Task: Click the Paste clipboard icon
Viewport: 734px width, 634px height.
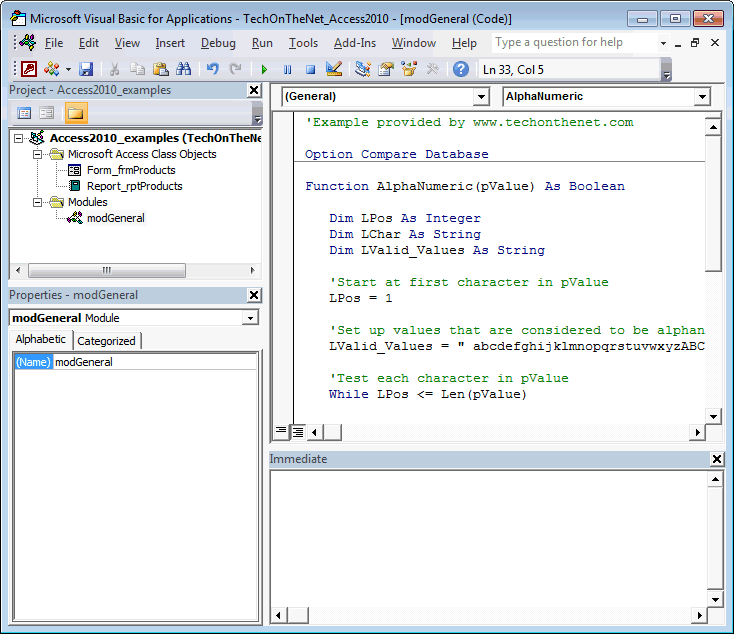Action: (161, 69)
